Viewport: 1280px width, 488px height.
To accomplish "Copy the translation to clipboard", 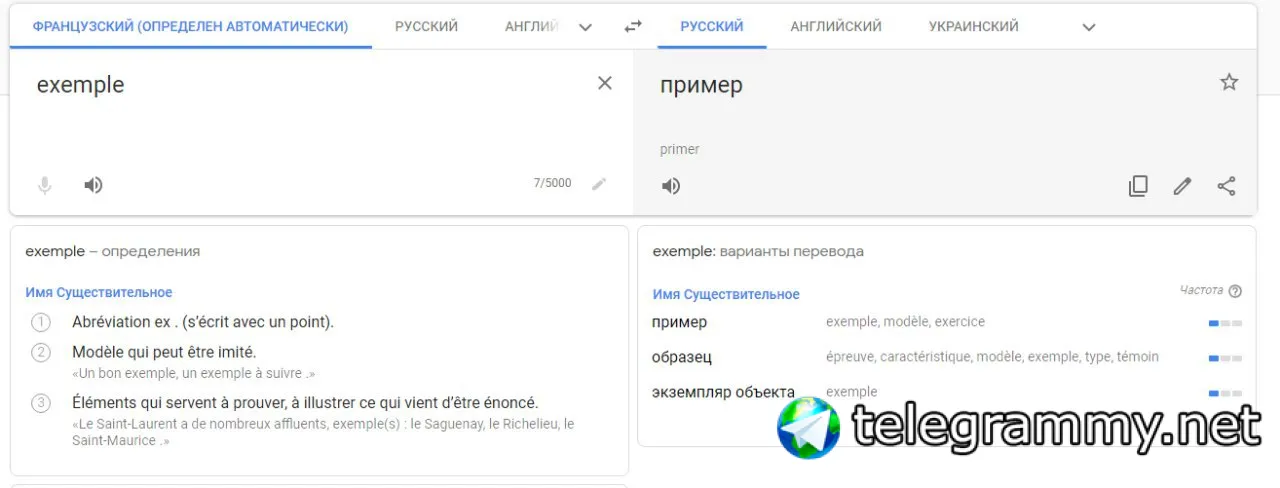I will tap(1138, 186).
